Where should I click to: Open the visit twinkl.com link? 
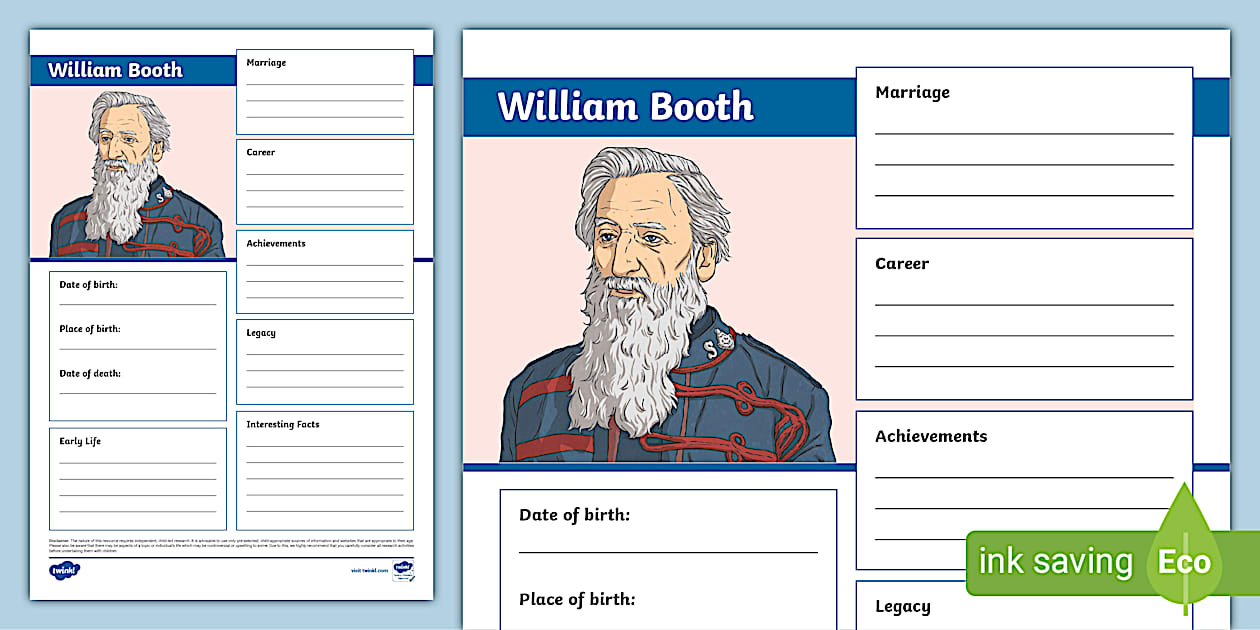pyautogui.click(x=368, y=570)
